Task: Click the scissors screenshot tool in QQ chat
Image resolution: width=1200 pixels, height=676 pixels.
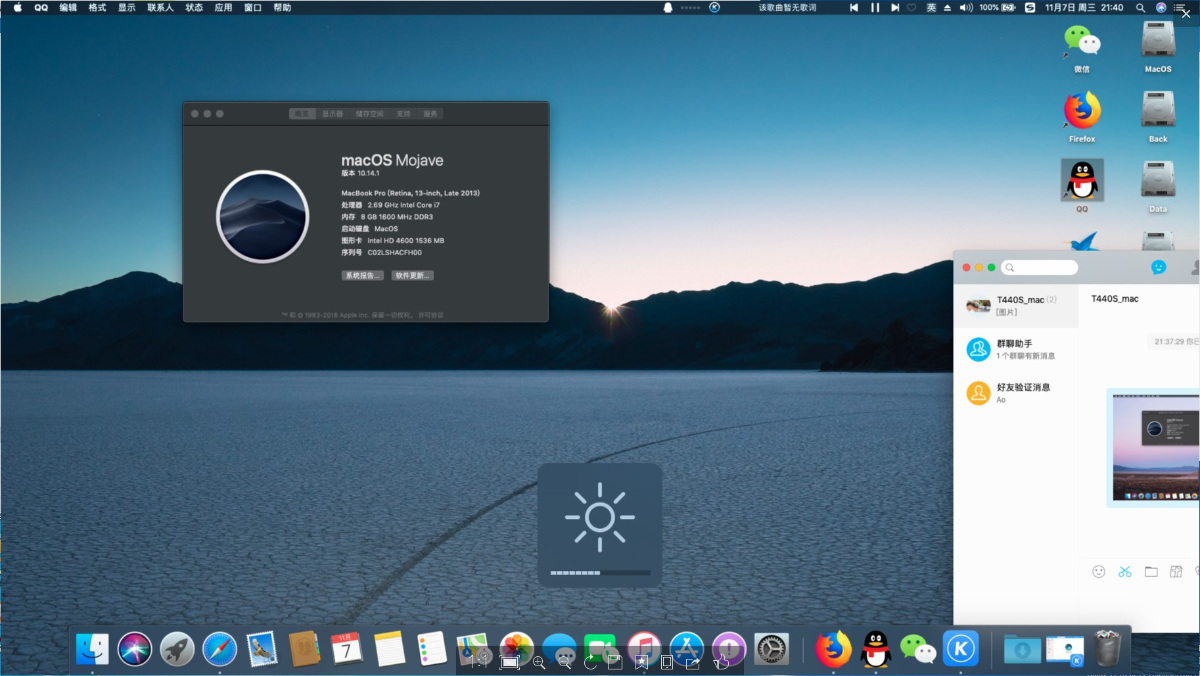Action: [1125, 571]
